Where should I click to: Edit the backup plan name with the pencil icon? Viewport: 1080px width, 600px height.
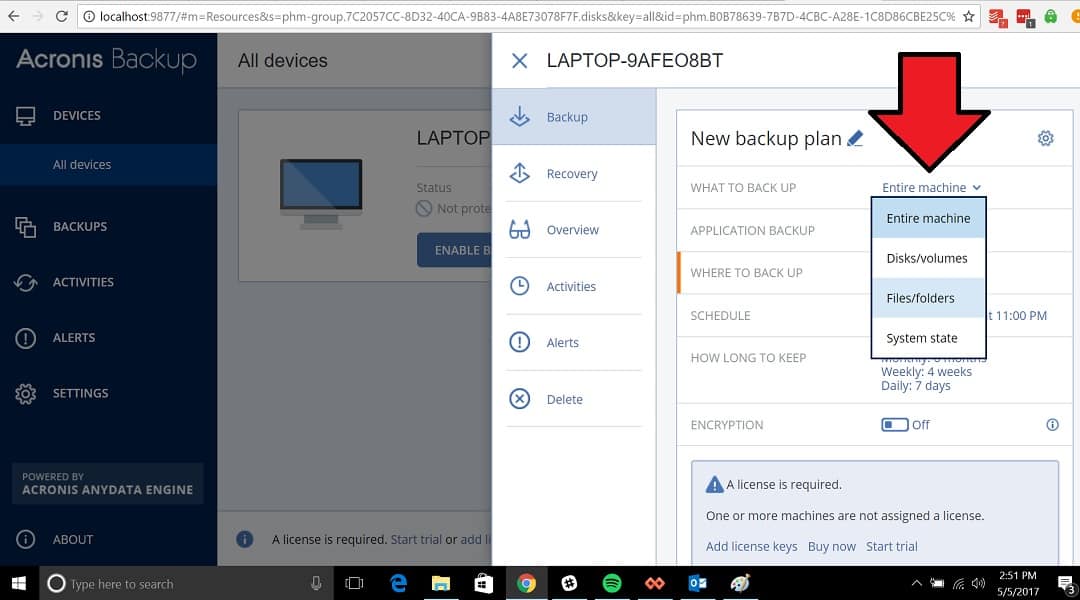coord(855,138)
